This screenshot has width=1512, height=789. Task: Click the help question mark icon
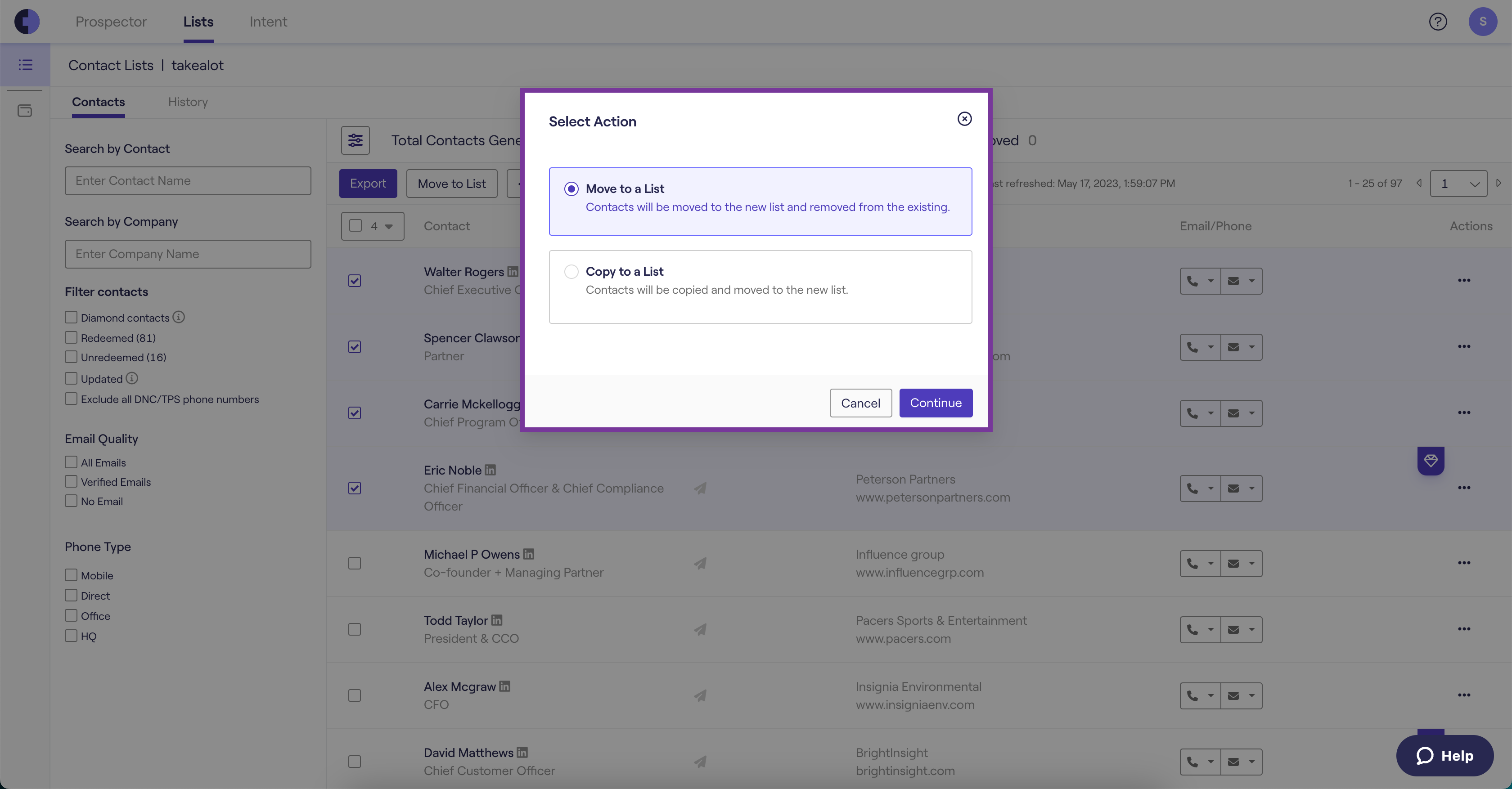[1437, 22]
